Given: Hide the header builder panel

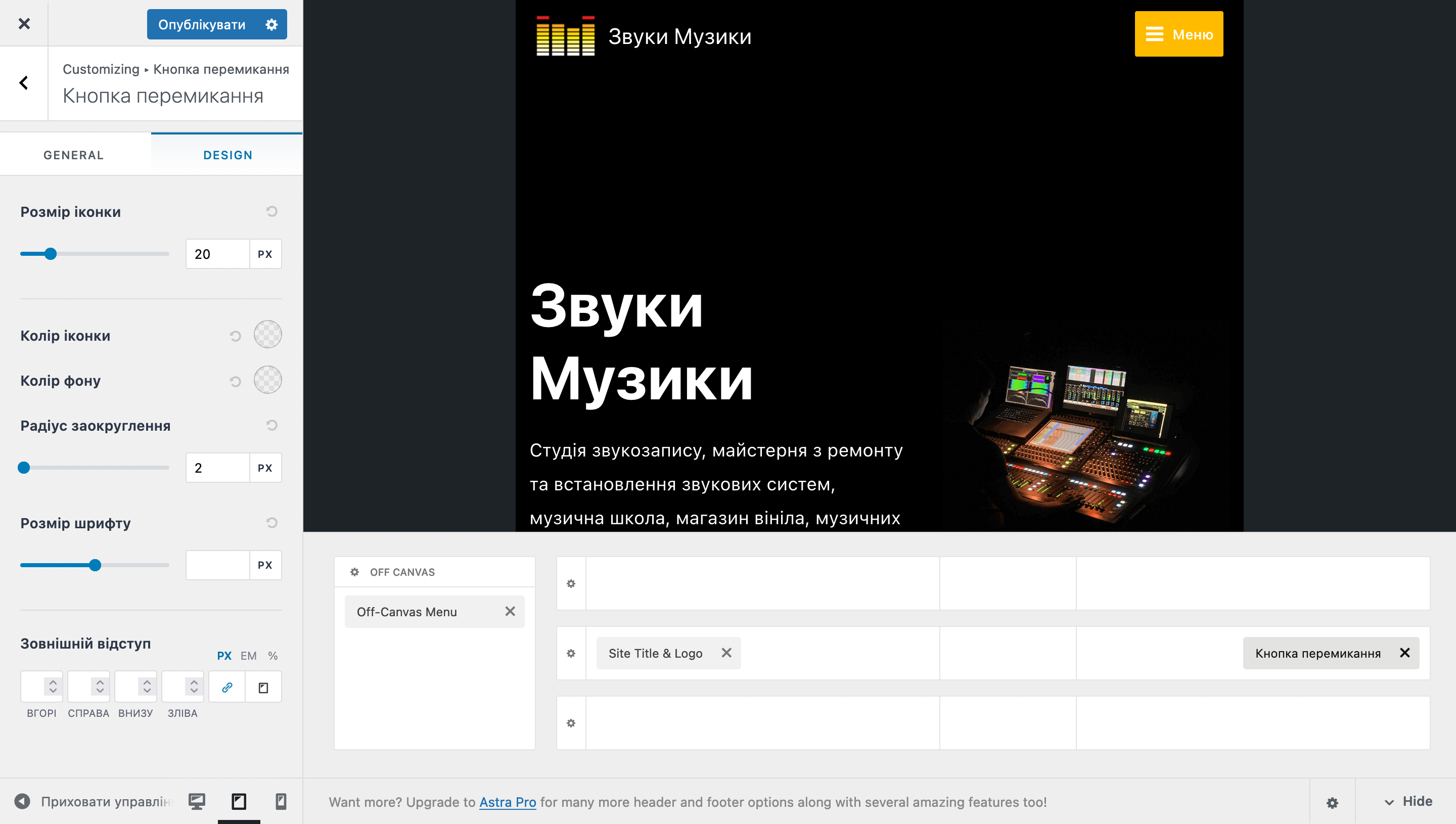Looking at the screenshot, I should click(1408, 801).
